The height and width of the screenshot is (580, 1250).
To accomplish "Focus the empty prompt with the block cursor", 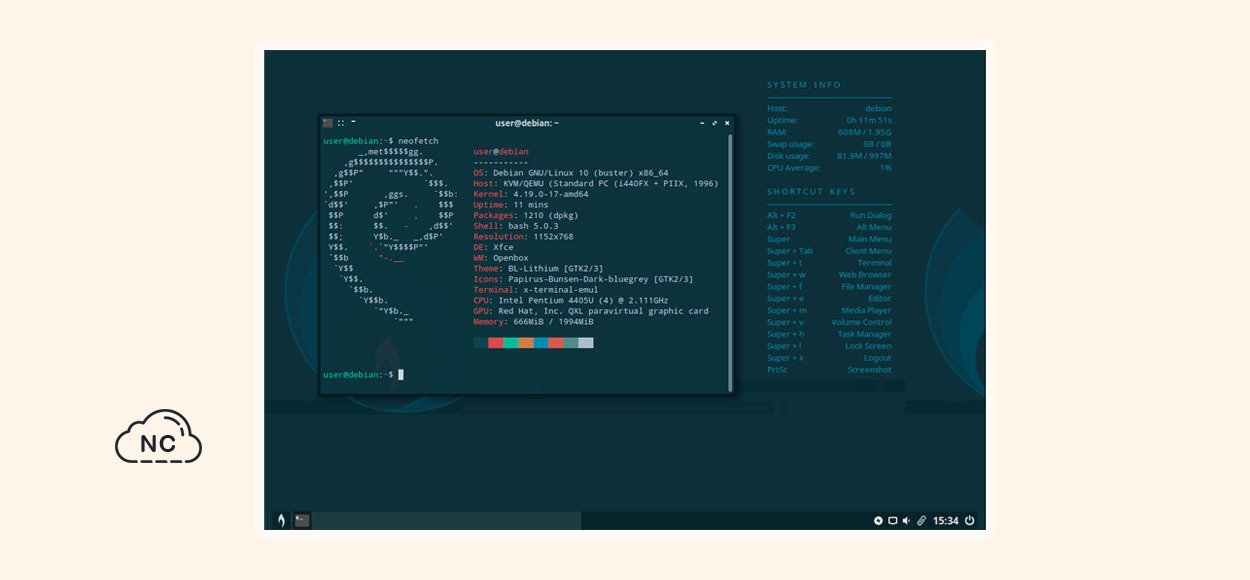I will point(363,374).
